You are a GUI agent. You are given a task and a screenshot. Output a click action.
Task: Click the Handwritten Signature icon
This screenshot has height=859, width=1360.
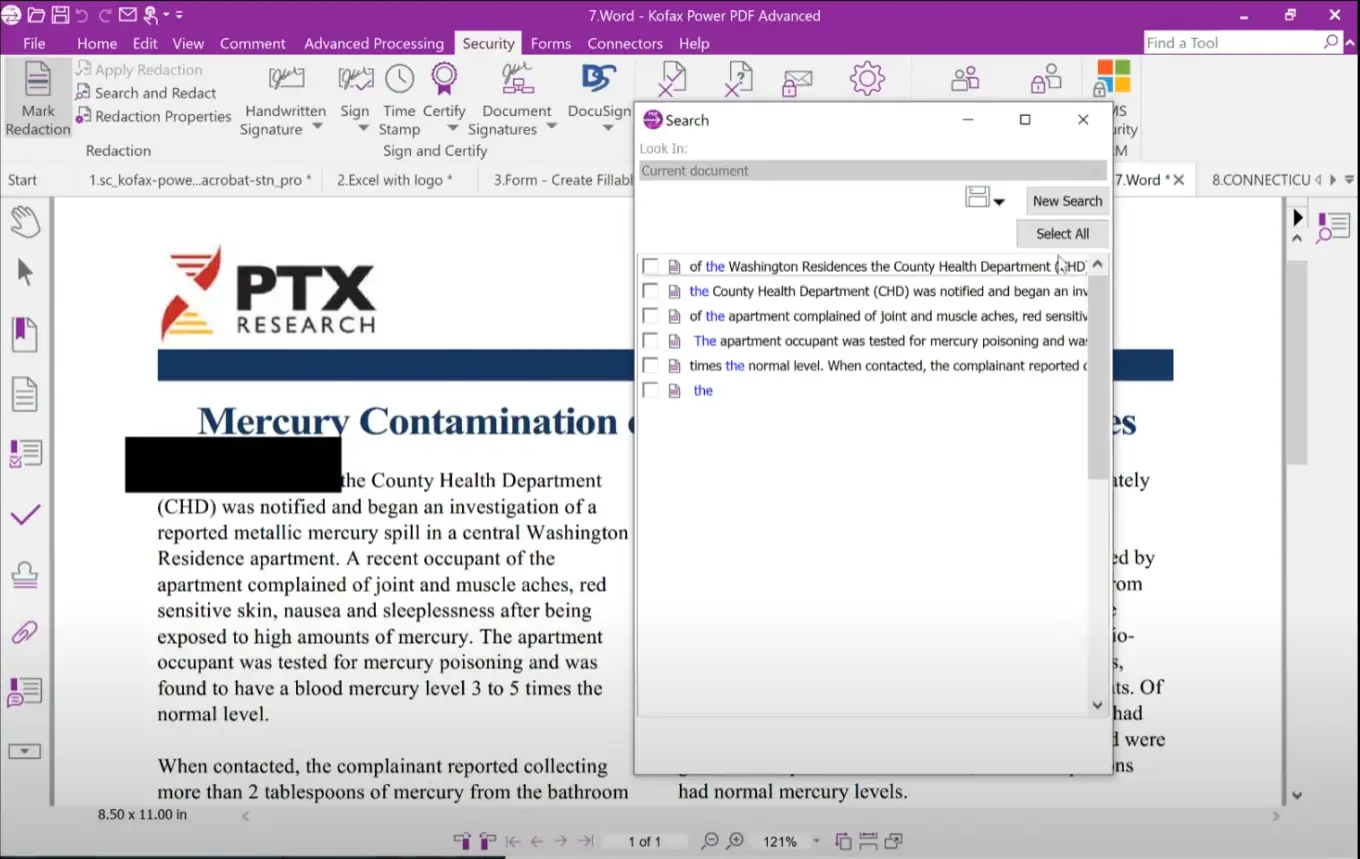286,80
